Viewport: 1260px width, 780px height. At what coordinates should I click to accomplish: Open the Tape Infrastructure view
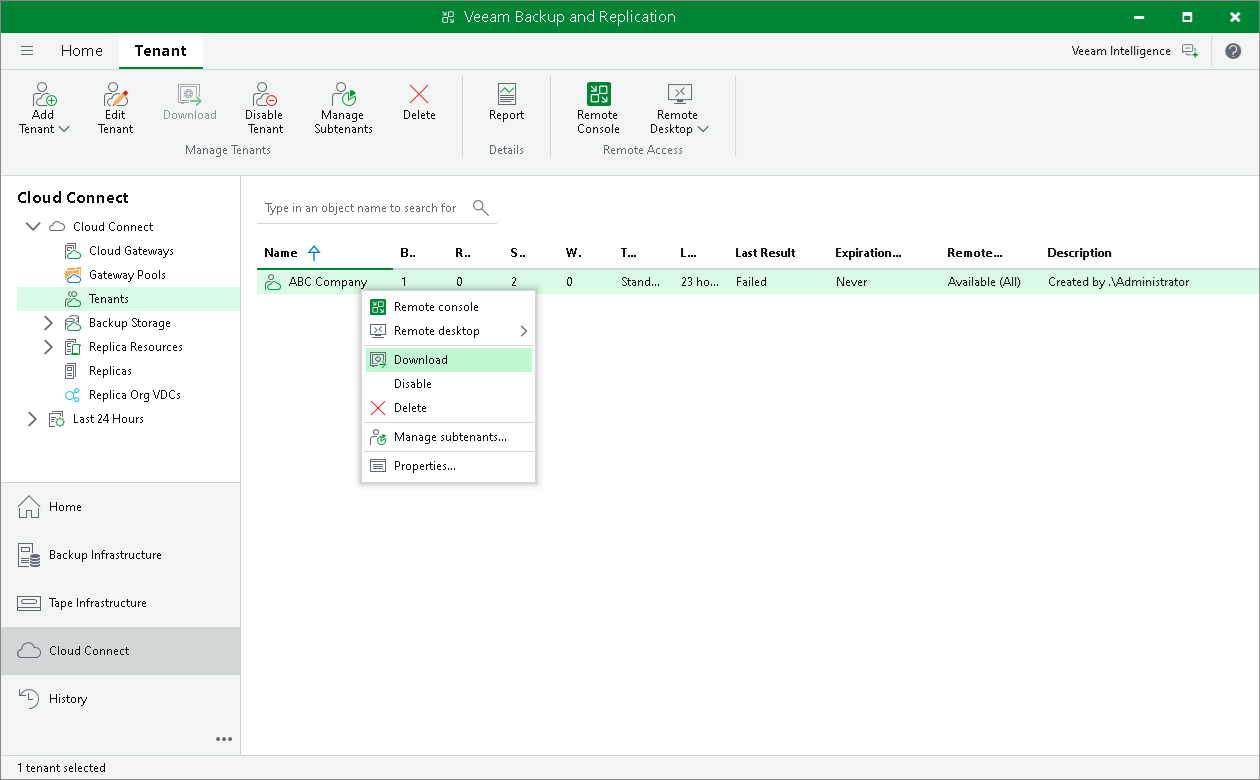tap(120, 603)
